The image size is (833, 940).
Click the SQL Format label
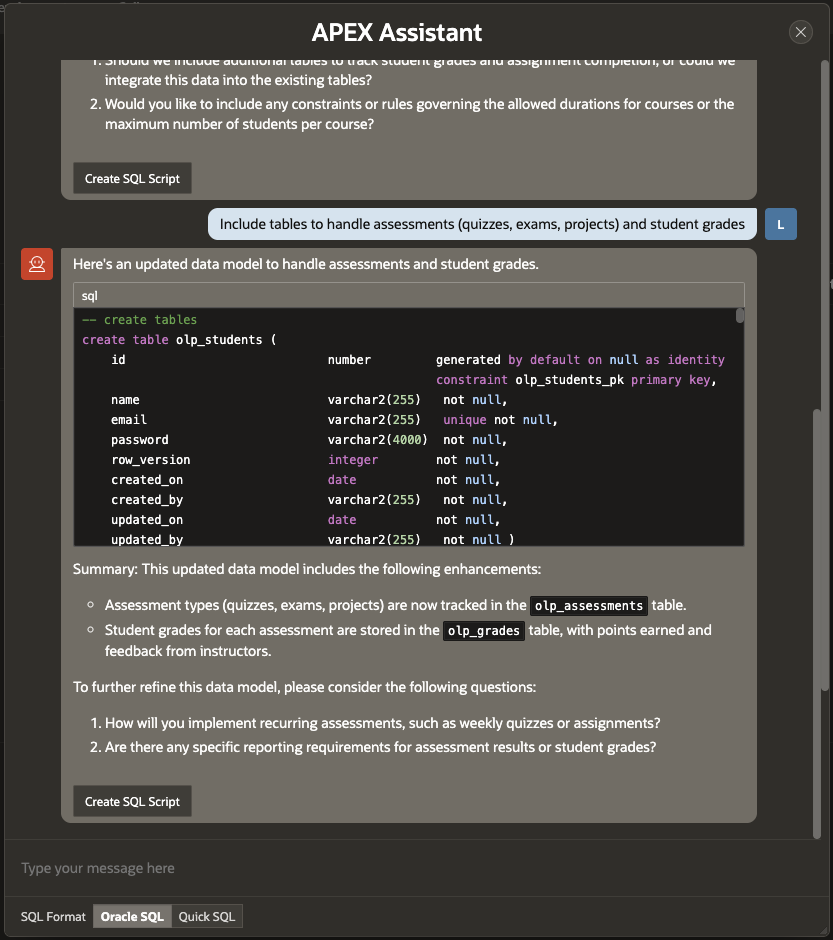53,916
